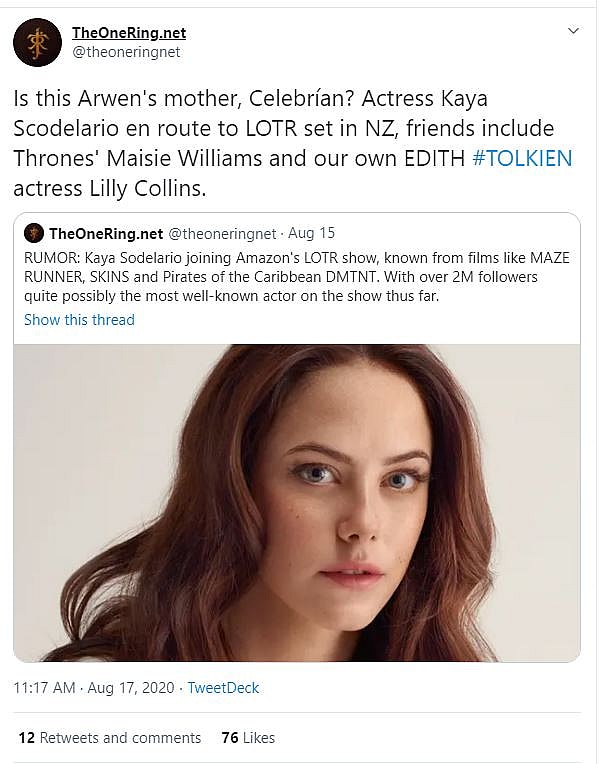View the 12 Retweets and comments
This screenshot has width=601, height=764.
tap(110, 738)
